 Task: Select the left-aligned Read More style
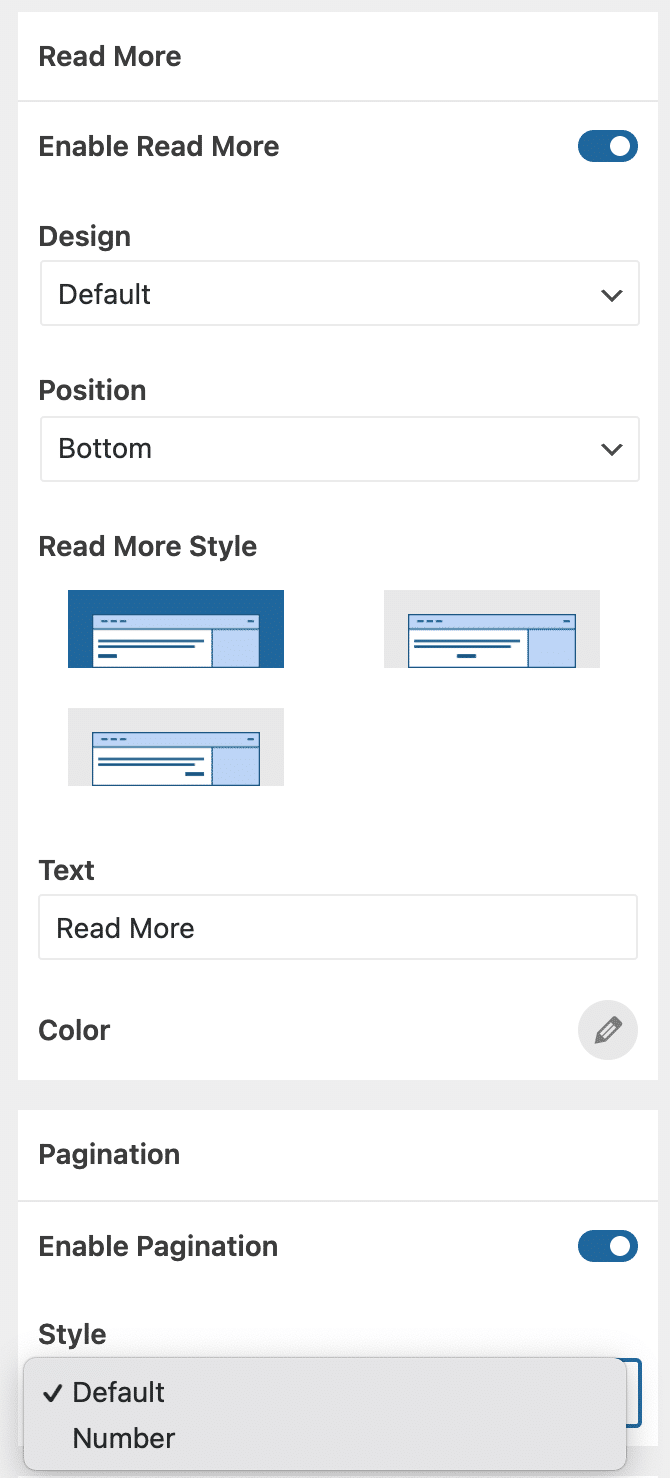[x=176, y=629]
